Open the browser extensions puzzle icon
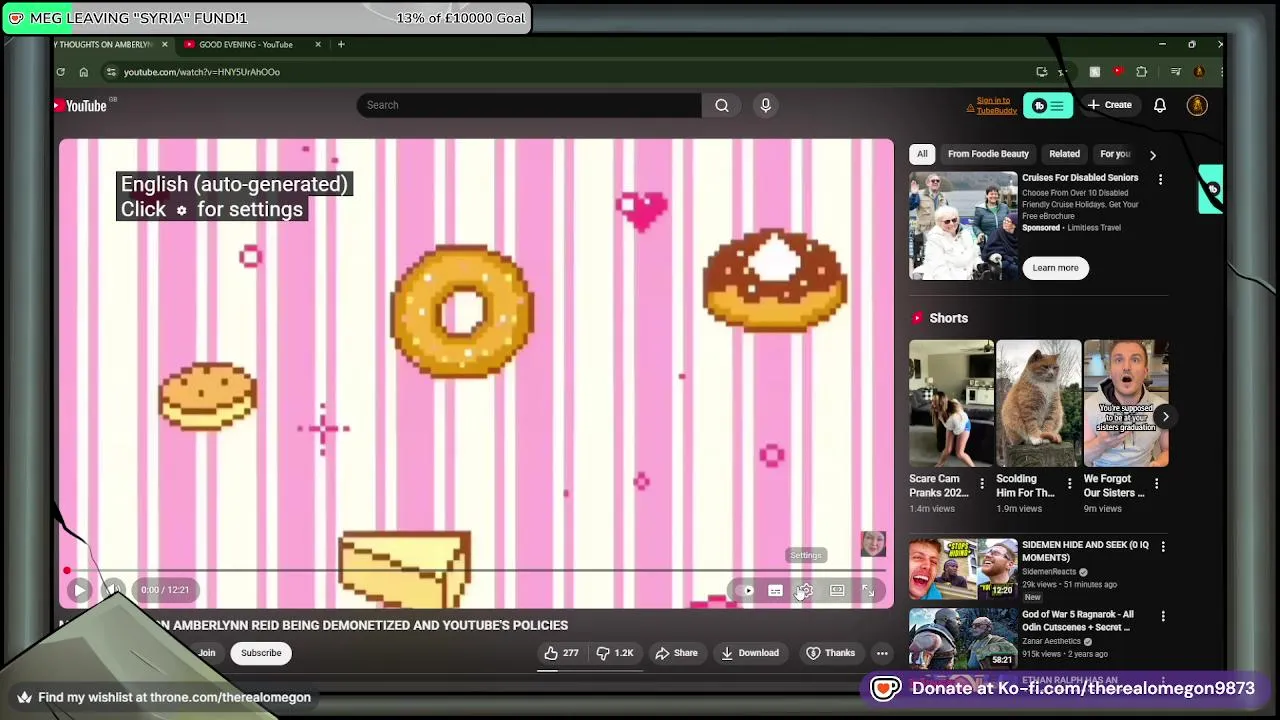 (x=1141, y=72)
